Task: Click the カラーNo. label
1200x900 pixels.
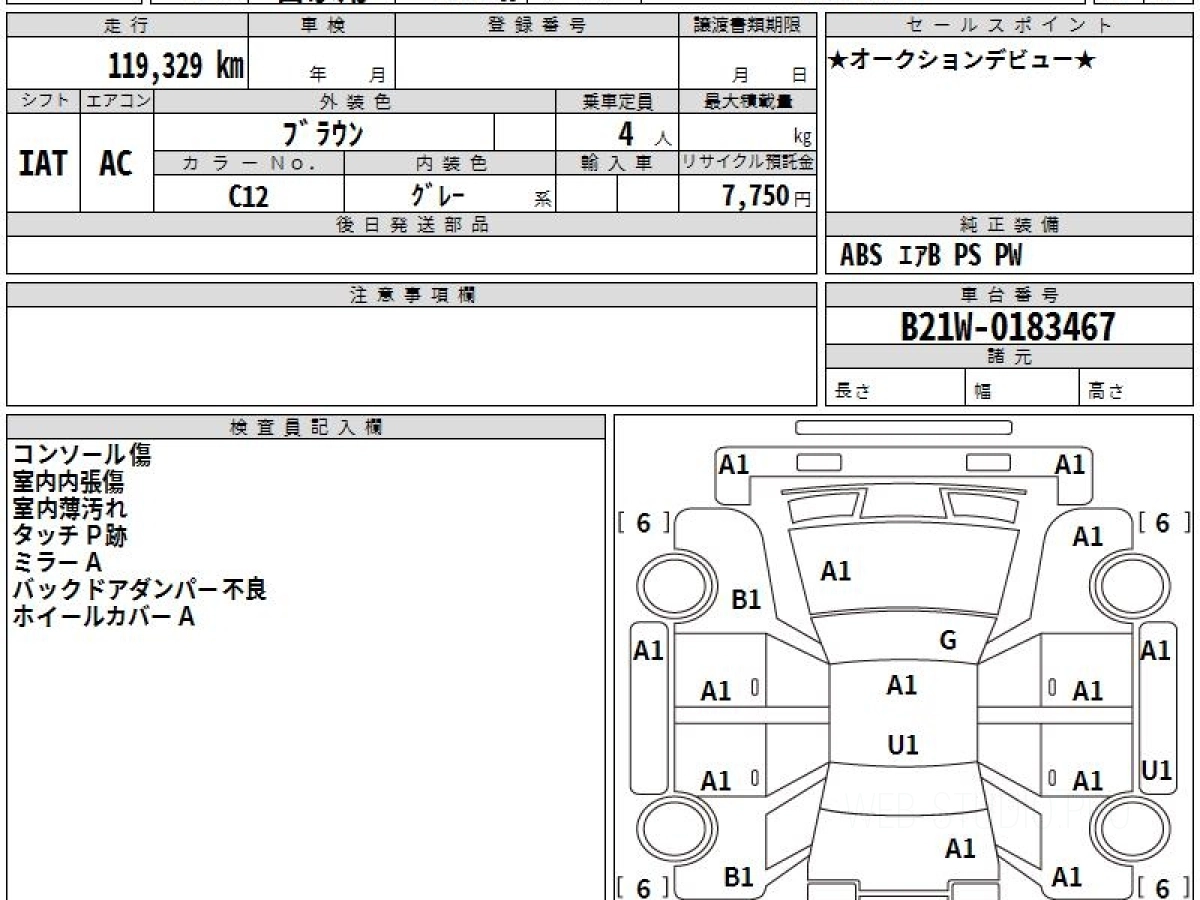Action: [x=249, y=163]
